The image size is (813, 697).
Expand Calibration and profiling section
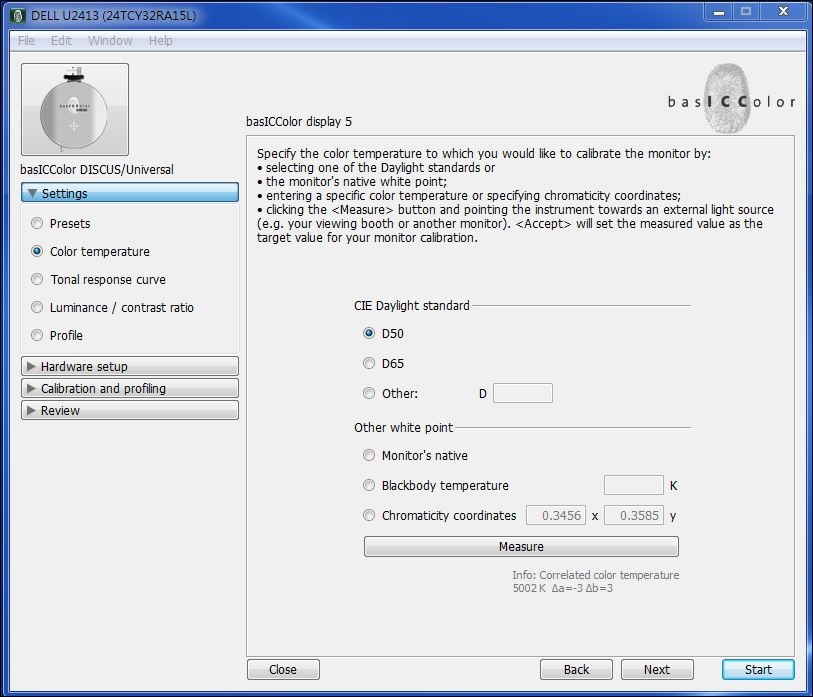130,388
